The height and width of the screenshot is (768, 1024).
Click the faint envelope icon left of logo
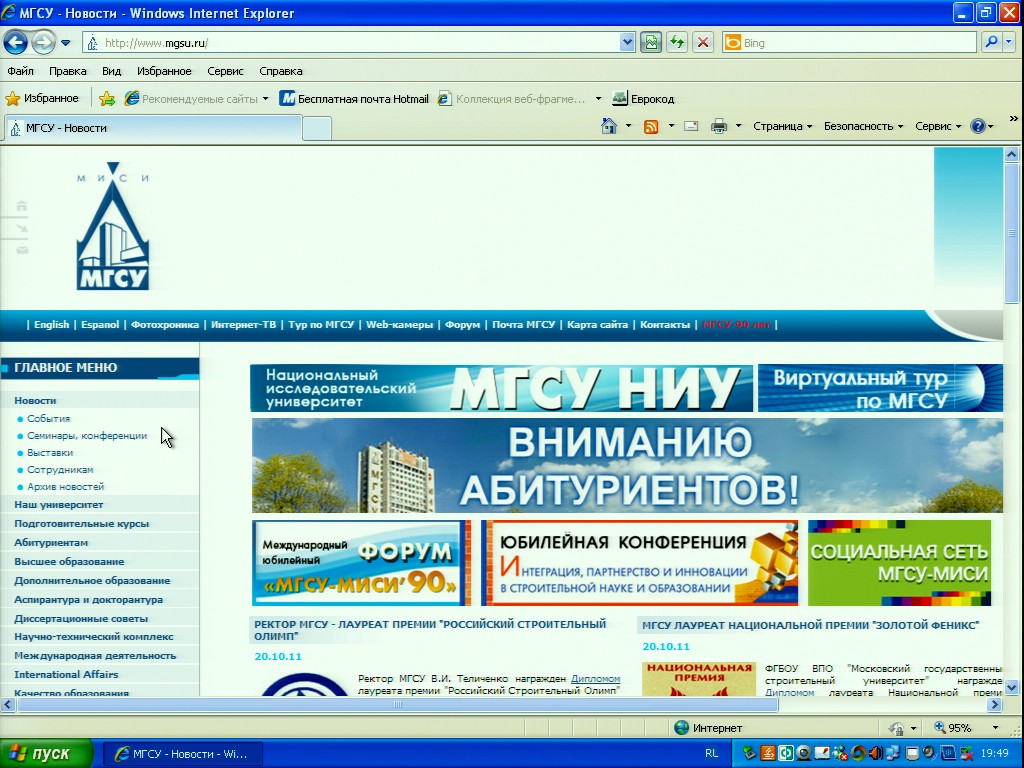click(x=22, y=250)
